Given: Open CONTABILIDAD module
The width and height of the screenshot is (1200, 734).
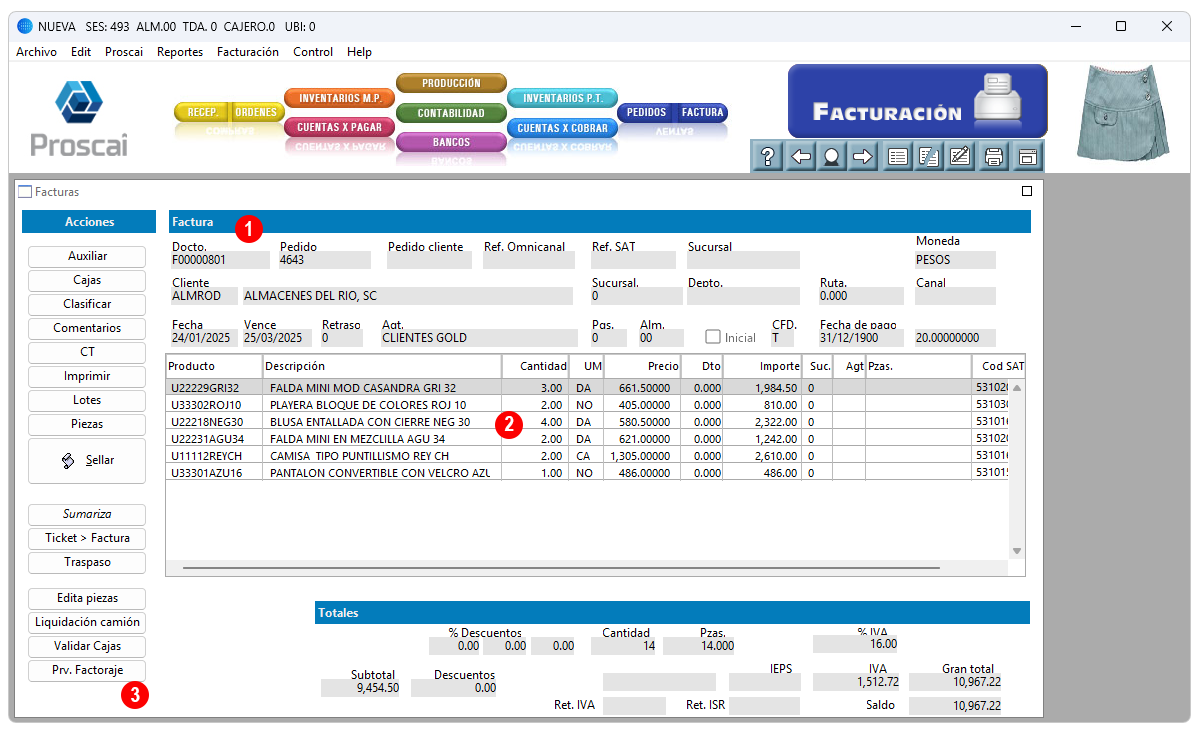Looking at the screenshot, I should [x=451, y=113].
